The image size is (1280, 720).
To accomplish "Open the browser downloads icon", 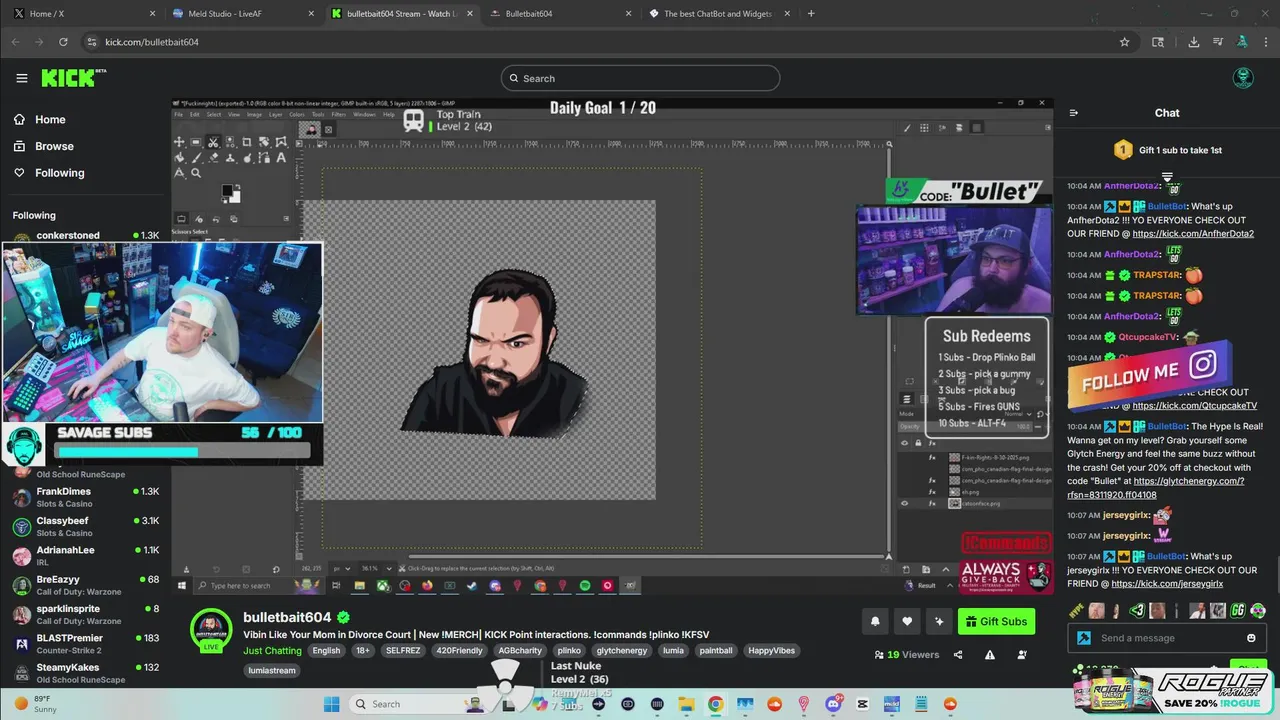I will coord(1194,42).
